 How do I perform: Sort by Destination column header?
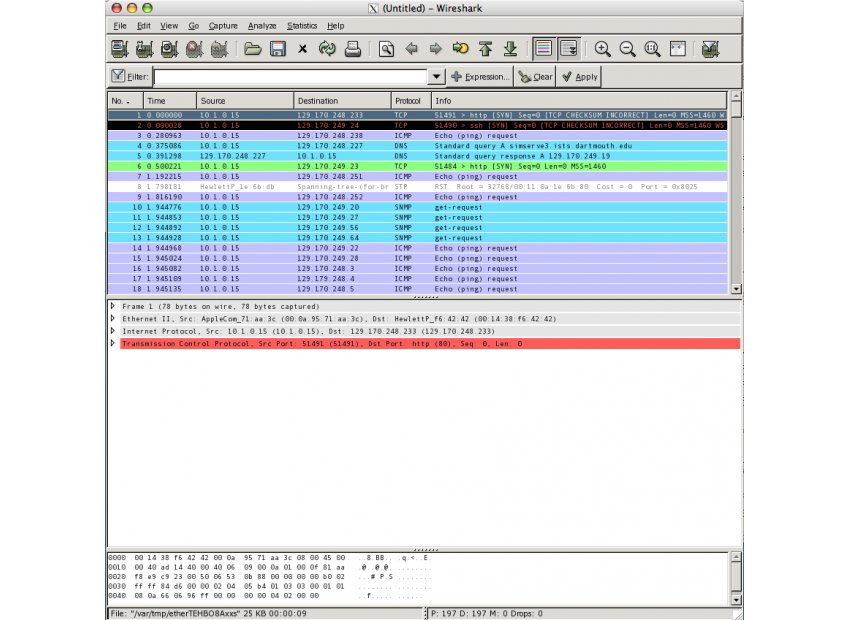pyautogui.click(x=343, y=101)
